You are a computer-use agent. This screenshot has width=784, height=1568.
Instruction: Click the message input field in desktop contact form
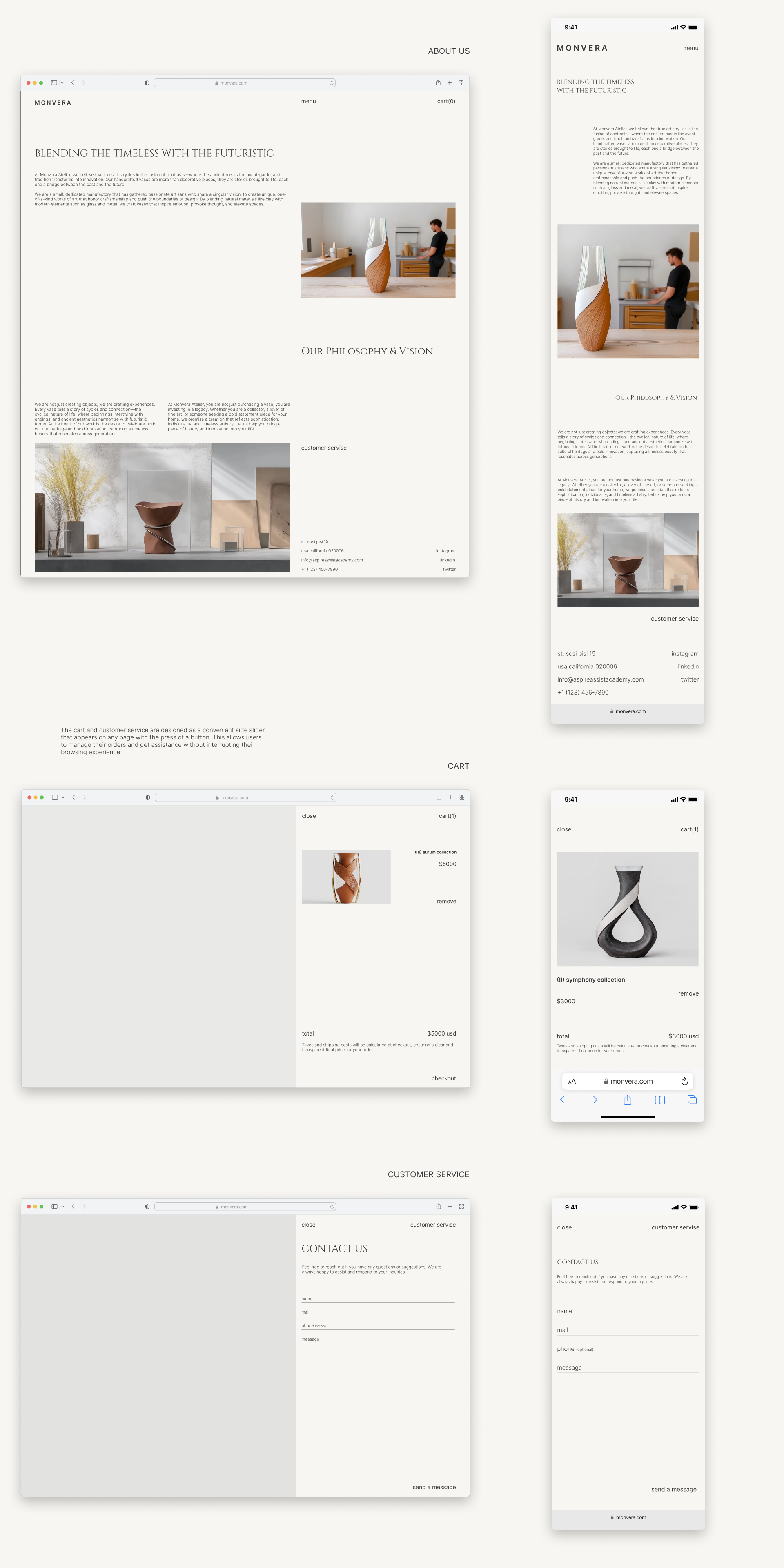click(x=377, y=1339)
